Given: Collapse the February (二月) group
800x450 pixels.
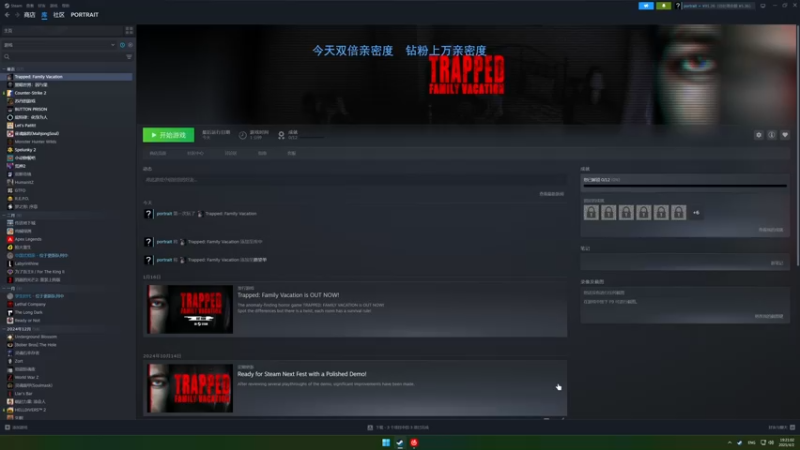Looking at the screenshot, I should (5, 215).
